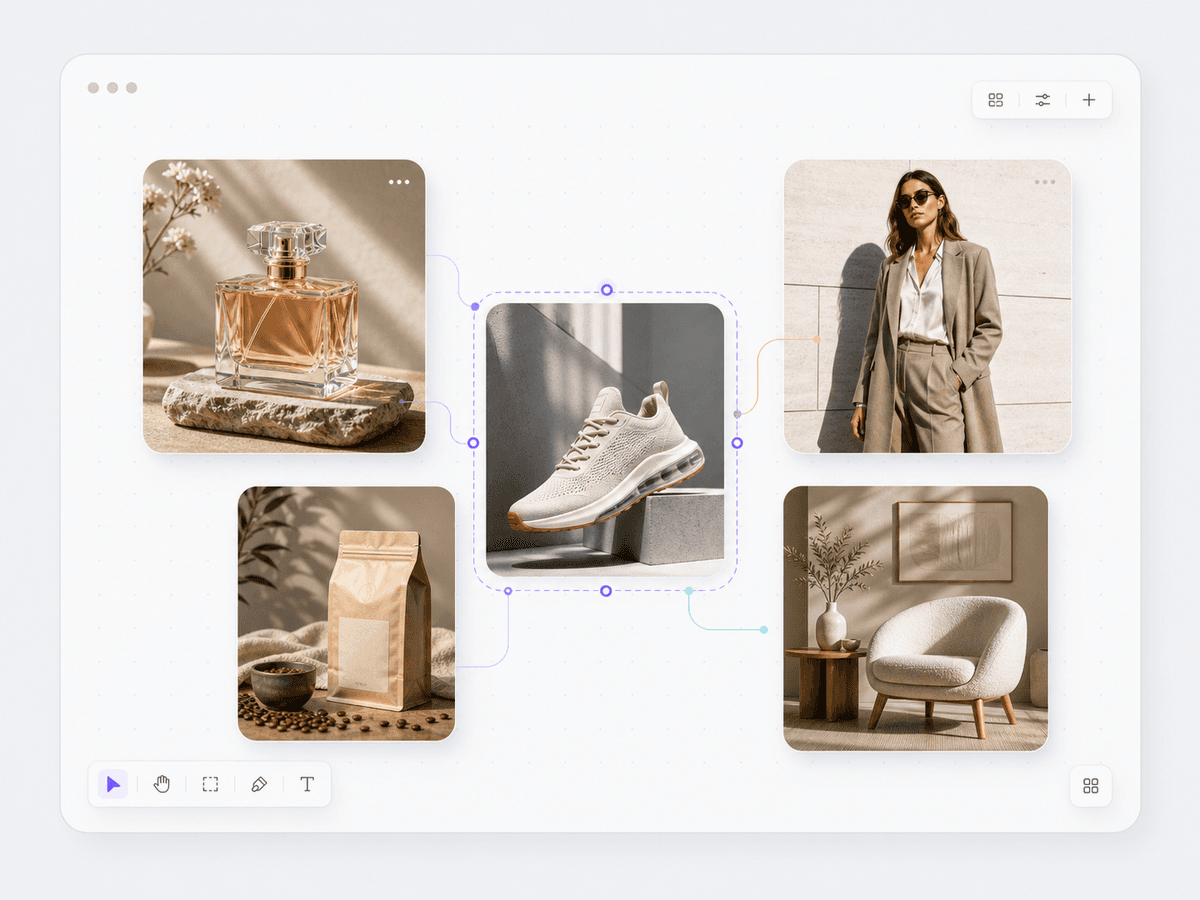Select the coffee bag image card
The image size is (1200, 900).
coord(346,614)
